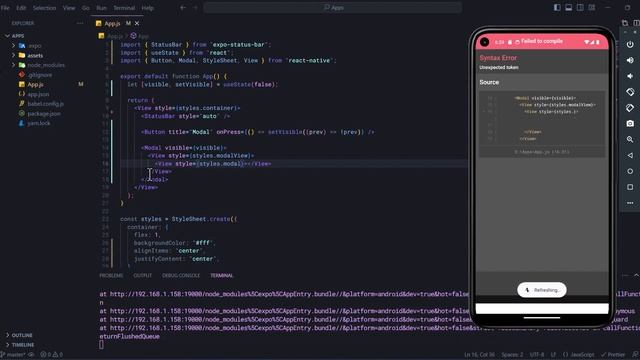Take an emulator screenshot with the camera icon
Viewport: 640px width, 360px height.
pyautogui.click(x=630, y=123)
